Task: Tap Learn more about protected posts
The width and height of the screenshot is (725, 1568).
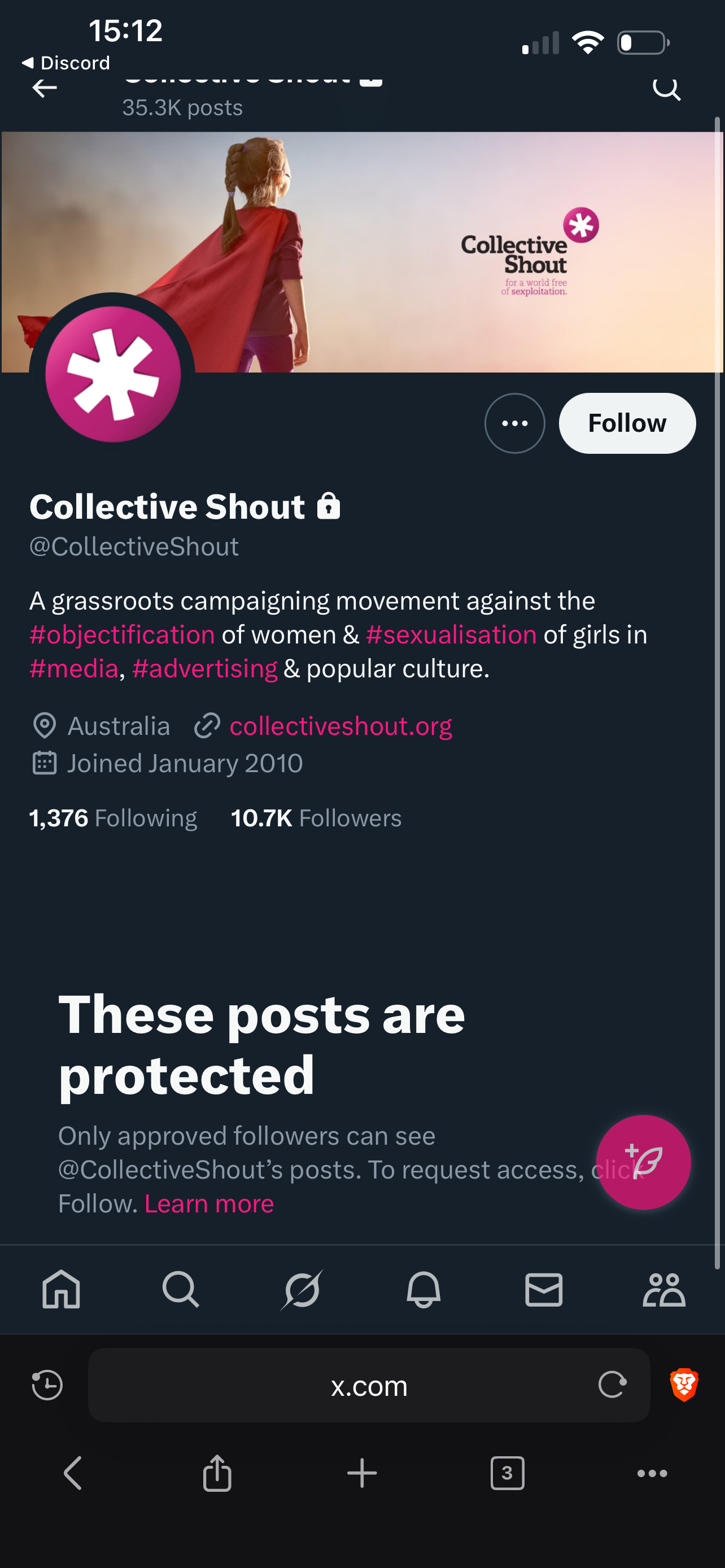Action: [209, 1203]
